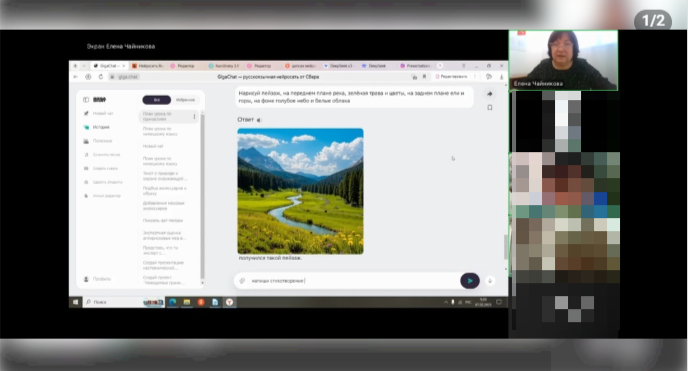
Task: Click the paperclip attach icon in message box
Action: pos(242,281)
